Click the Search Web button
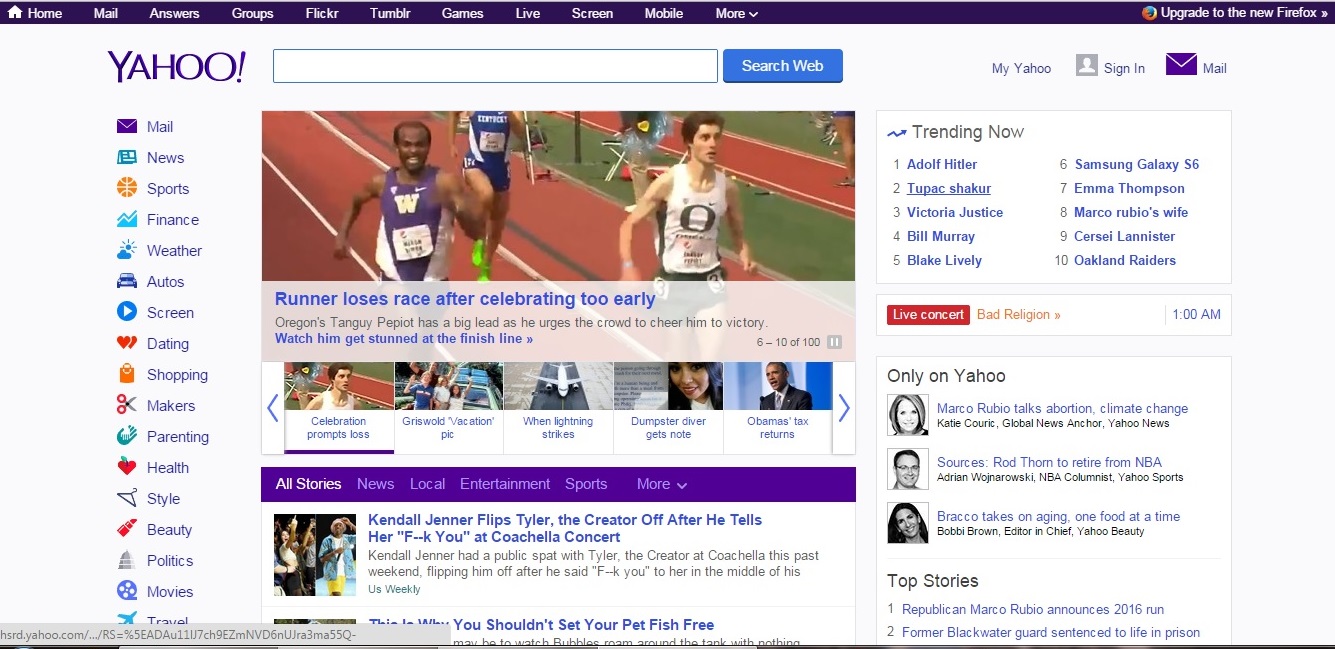This screenshot has height=649, width=1335. click(783, 66)
